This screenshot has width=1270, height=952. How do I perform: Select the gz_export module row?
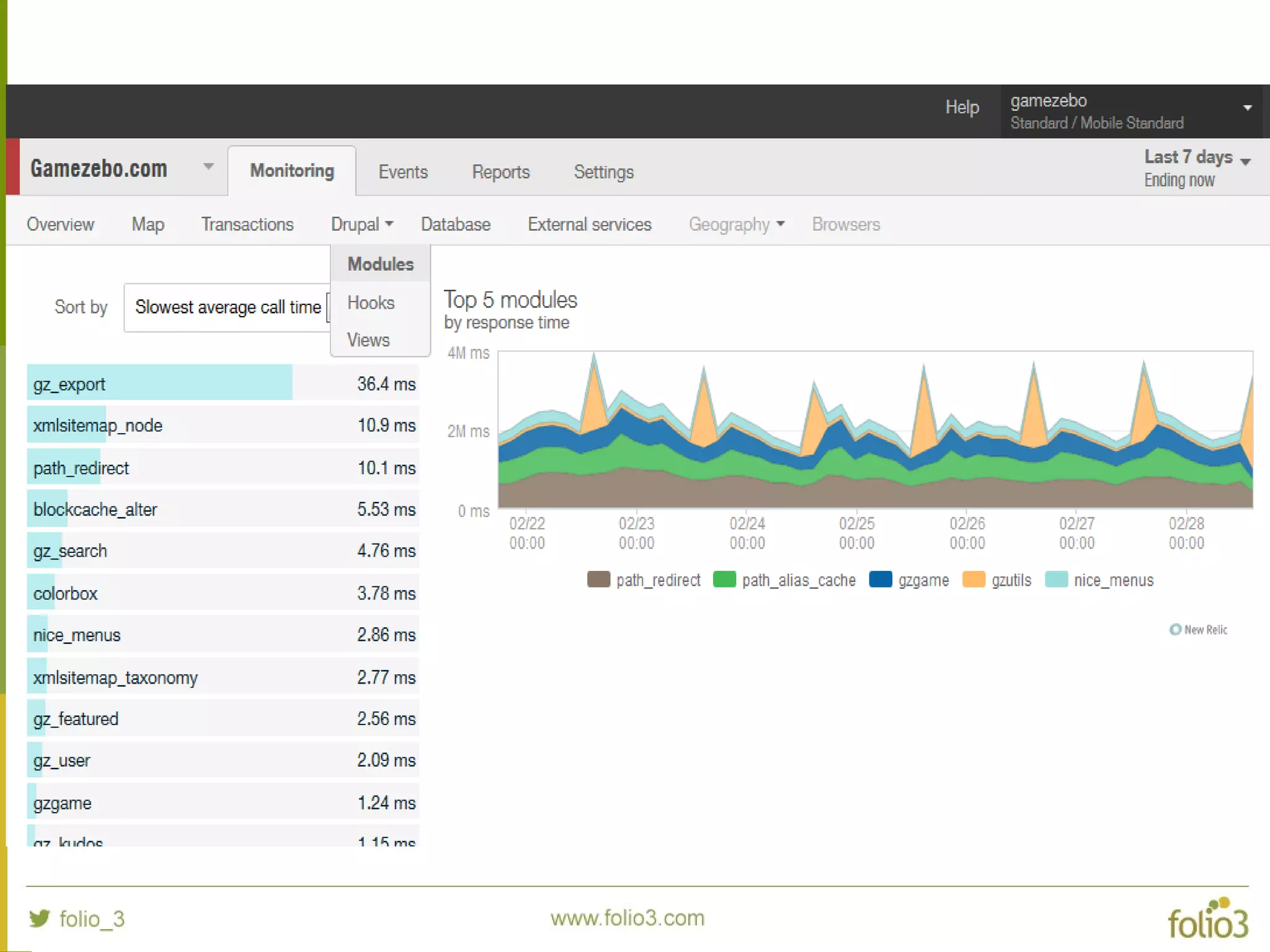pos(223,384)
